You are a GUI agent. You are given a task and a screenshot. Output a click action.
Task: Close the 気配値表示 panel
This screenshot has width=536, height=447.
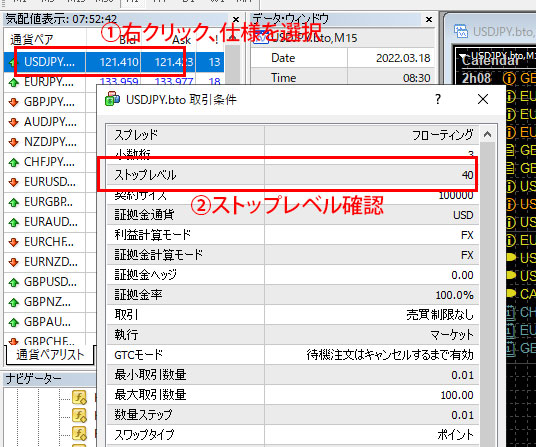236,19
